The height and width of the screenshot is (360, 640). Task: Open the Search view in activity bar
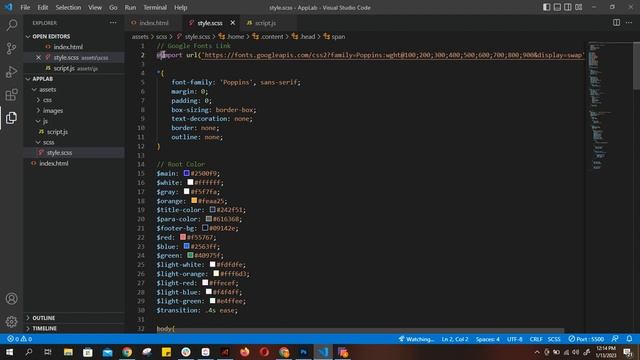point(11,25)
